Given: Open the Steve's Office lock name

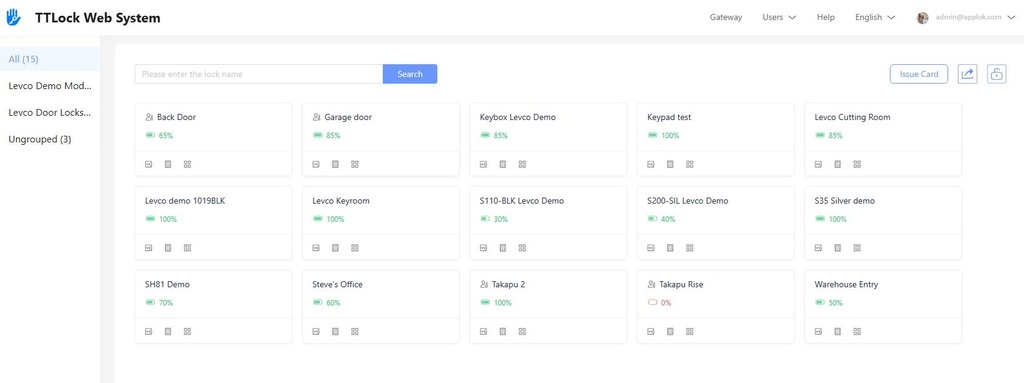Looking at the screenshot, I should click(337, 284).
